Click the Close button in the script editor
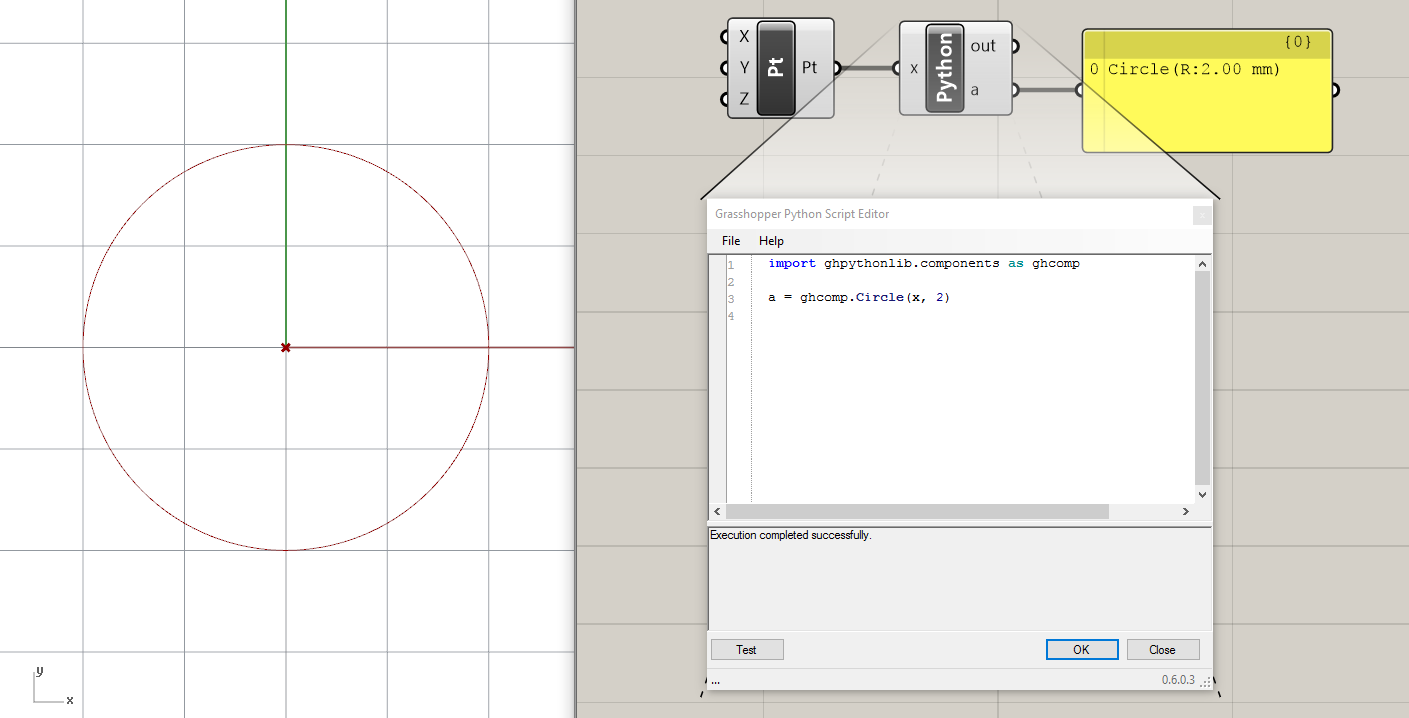 coord(1163,649)
